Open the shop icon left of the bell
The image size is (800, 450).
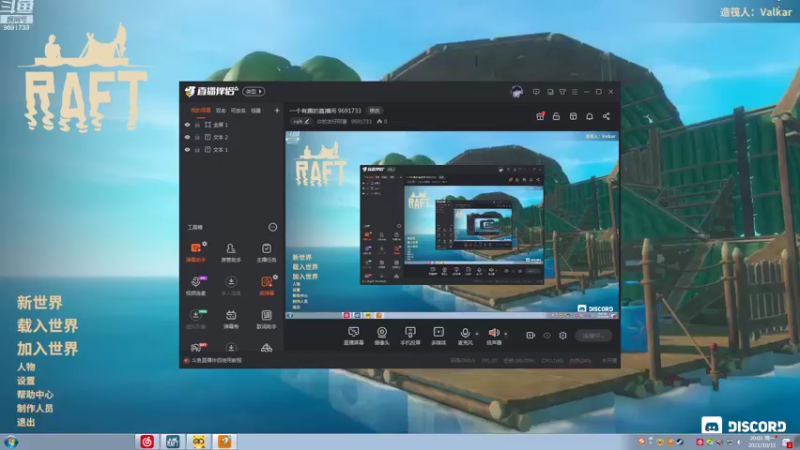coord(573,116)
